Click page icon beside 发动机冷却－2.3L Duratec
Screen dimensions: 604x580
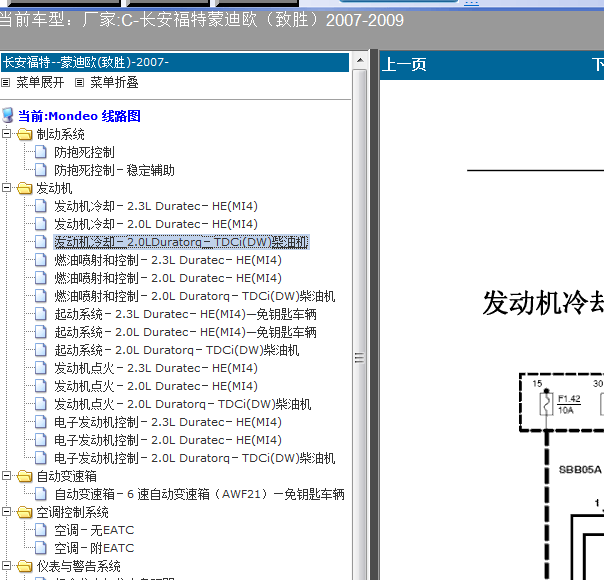click(40, 206)
